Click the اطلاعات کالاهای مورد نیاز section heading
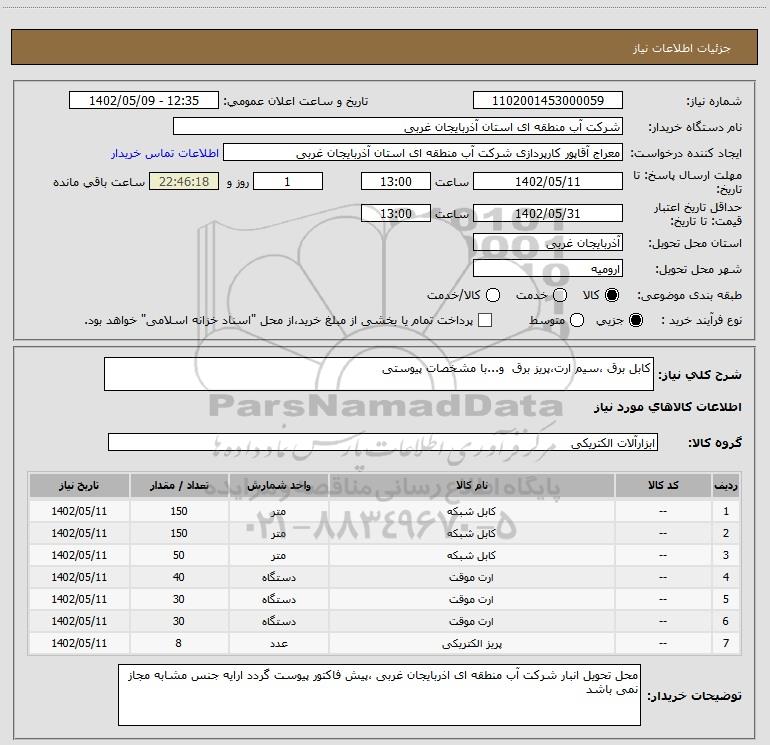The height and width of the screenshot is (745, 770). tap(668, 407)
